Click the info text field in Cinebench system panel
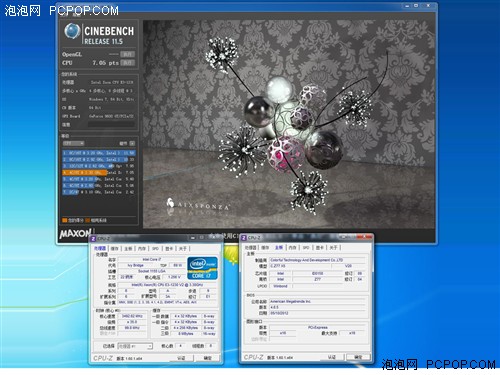Viewport: 500px width, 375px height. click(111, 125)
